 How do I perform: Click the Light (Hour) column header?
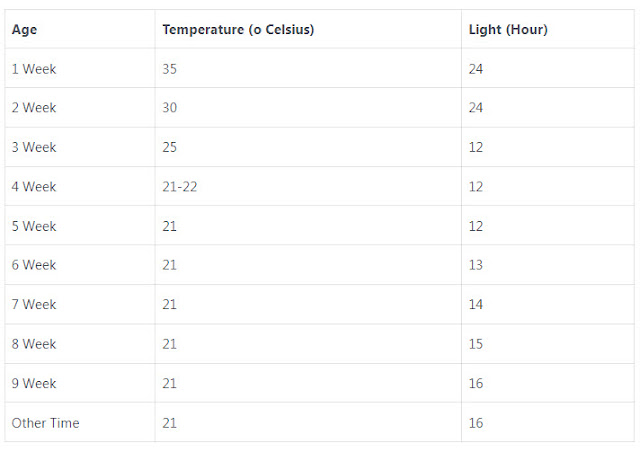coord(508,29)
